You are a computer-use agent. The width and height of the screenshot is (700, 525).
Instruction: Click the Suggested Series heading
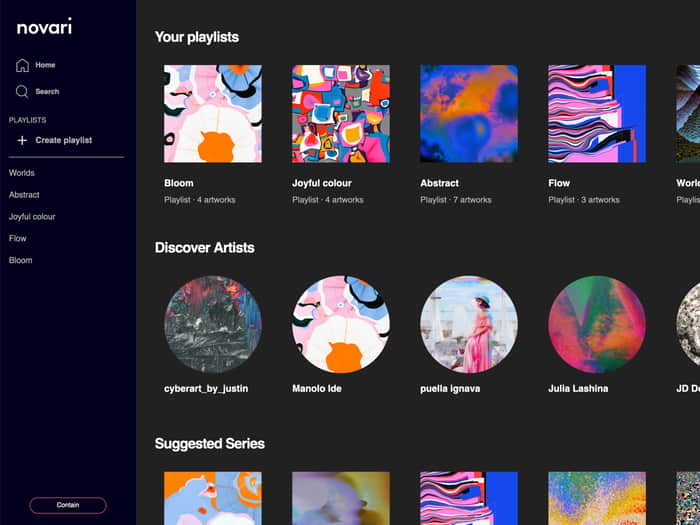210,444
